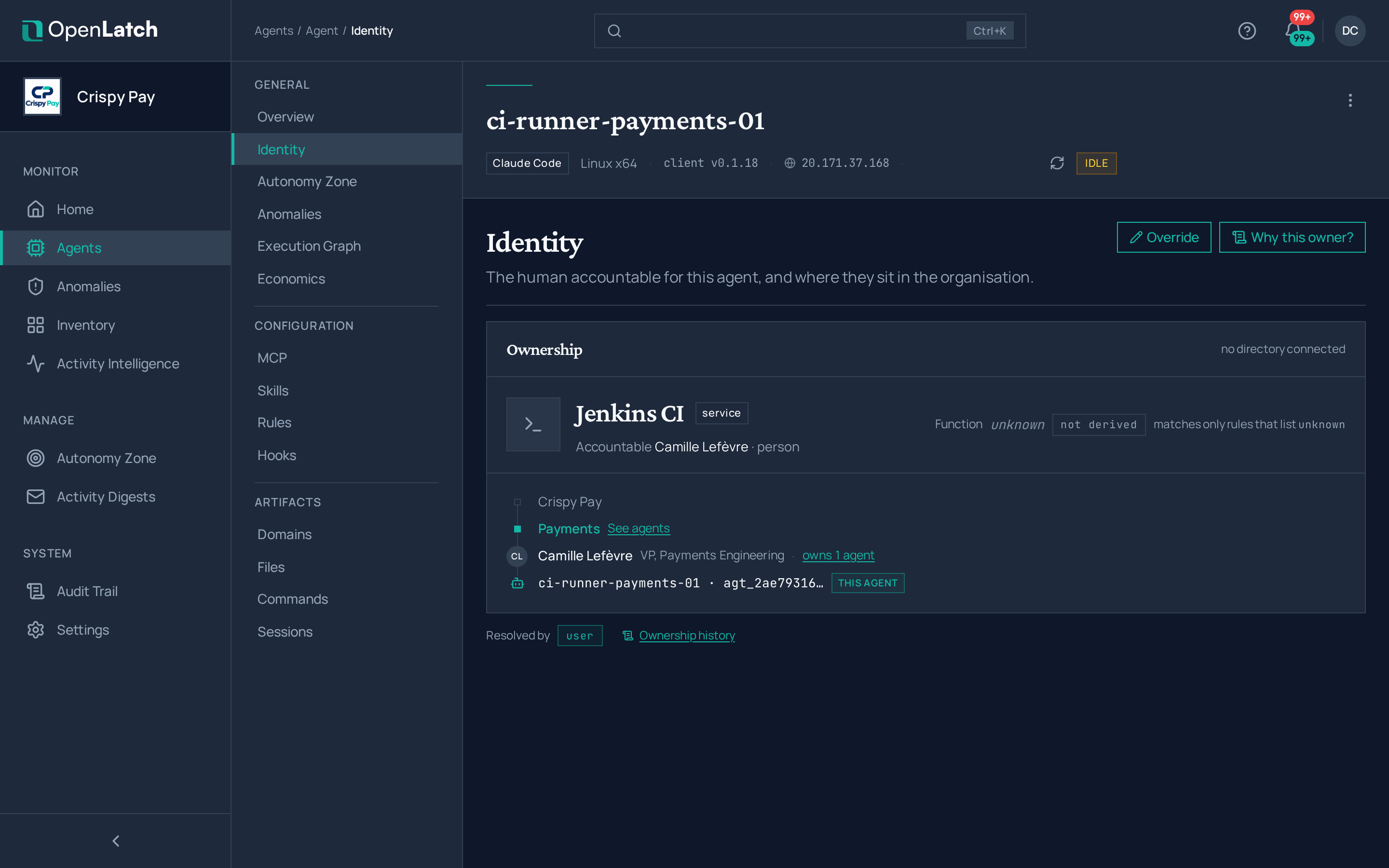Click the robot icon beside ci-runner-payments-01
Viewport: 1389px width, 868px height.
(517, 583)
